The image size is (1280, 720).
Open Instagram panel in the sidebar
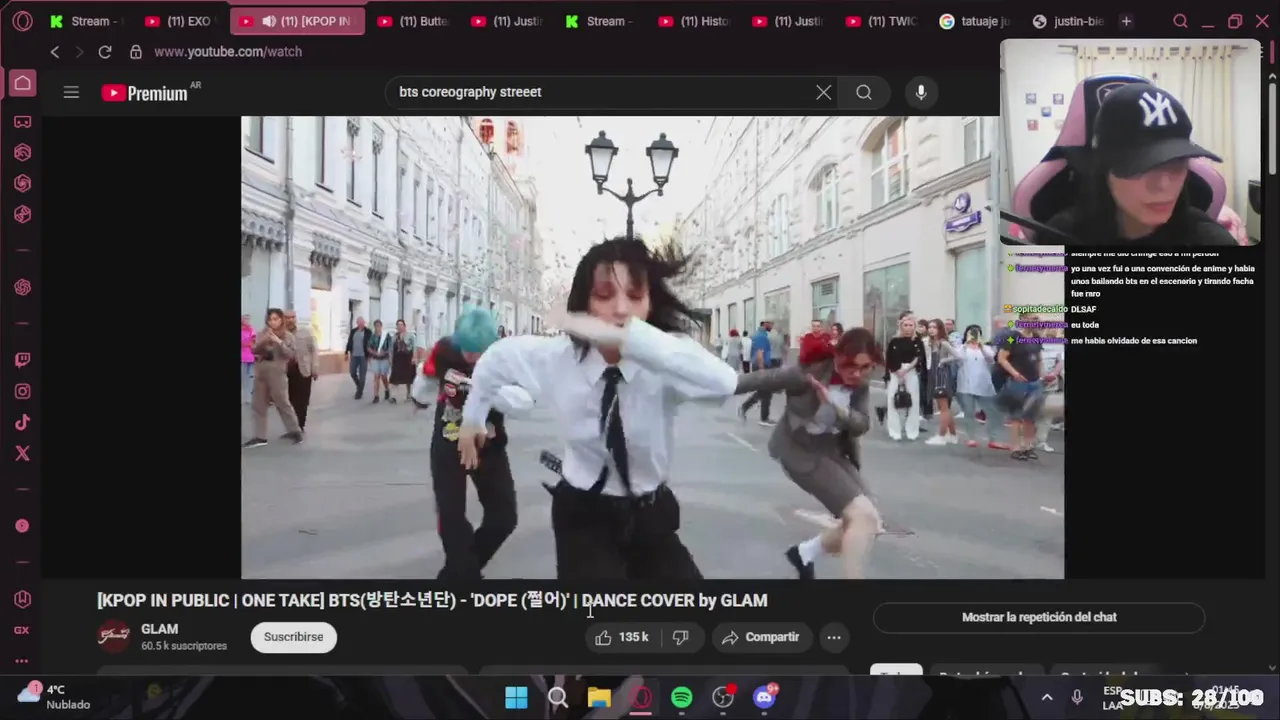22,391
